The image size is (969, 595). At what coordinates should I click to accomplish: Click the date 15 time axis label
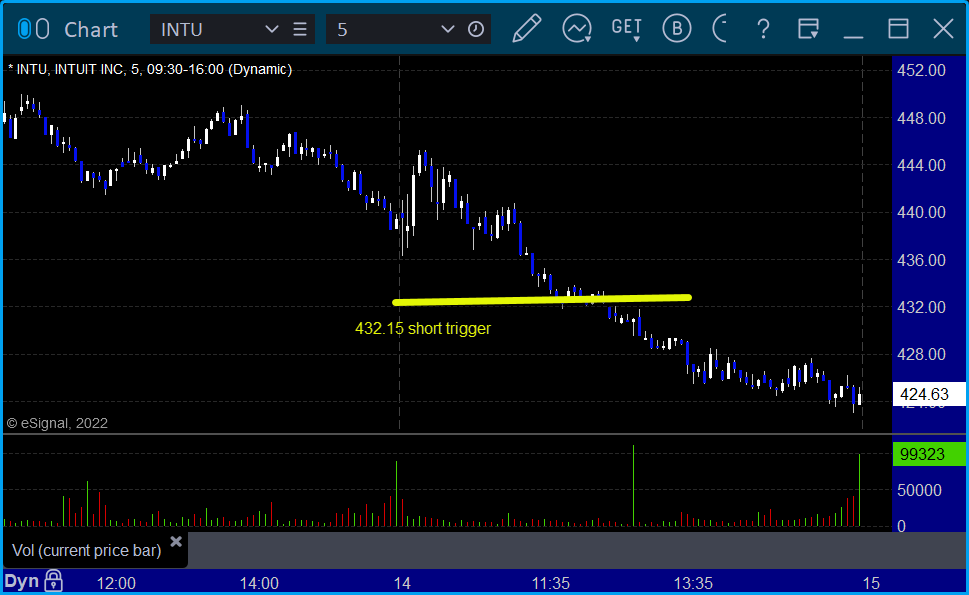(871, 583)
